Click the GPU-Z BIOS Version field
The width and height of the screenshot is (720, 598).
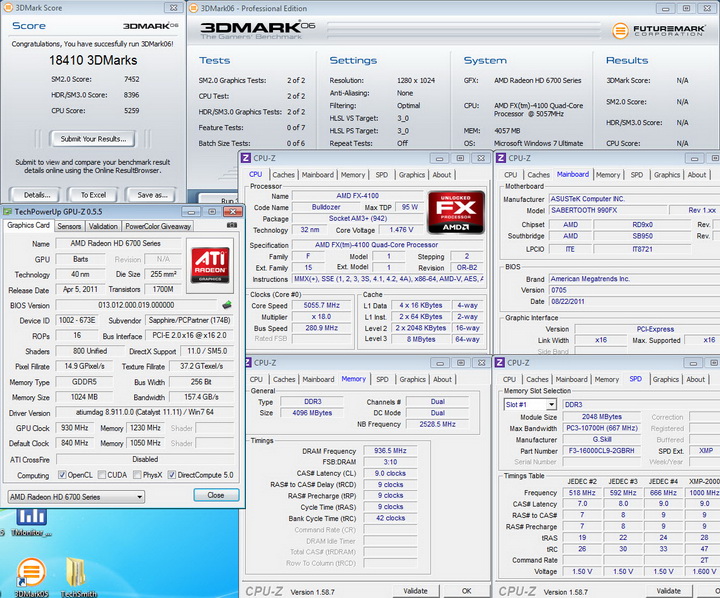click(x=136, y=305)
